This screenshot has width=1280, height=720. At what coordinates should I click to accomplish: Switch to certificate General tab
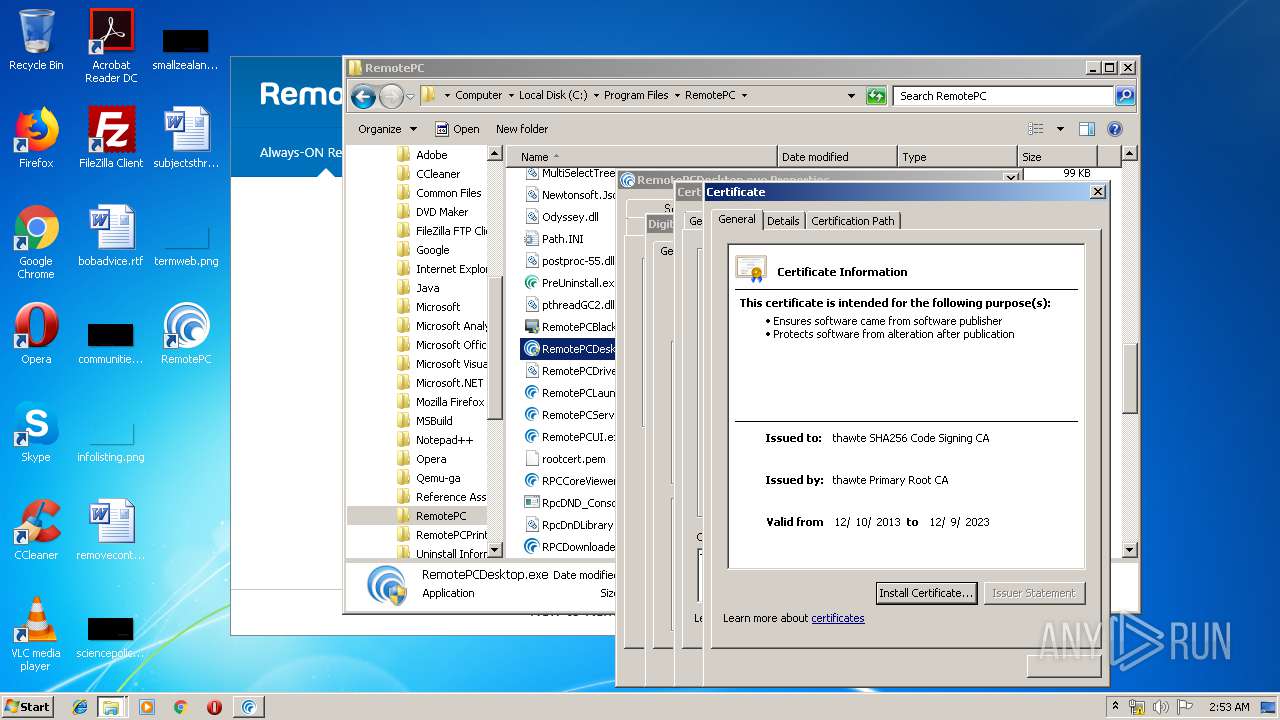pos(736,220)
